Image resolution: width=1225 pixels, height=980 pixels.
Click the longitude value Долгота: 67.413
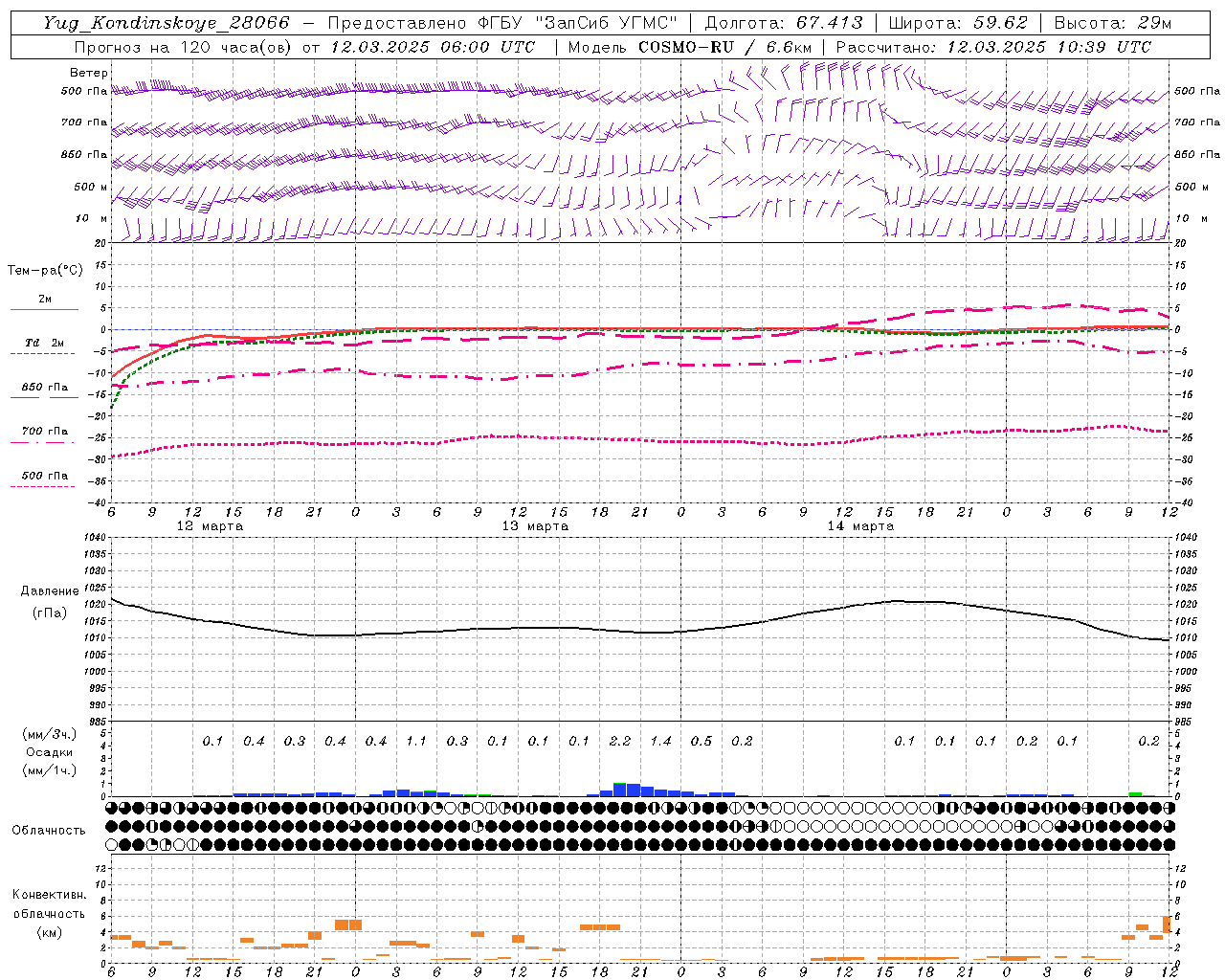[783, 23]
